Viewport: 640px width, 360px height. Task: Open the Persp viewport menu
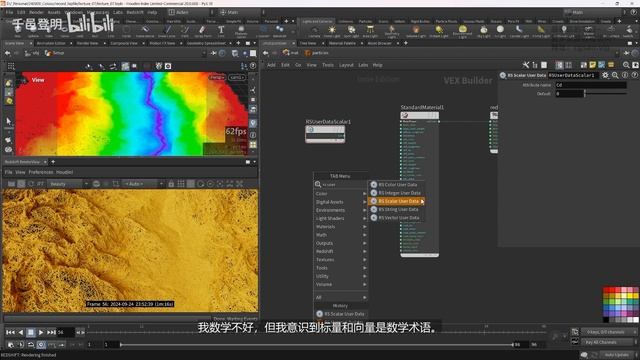(217, 77)
